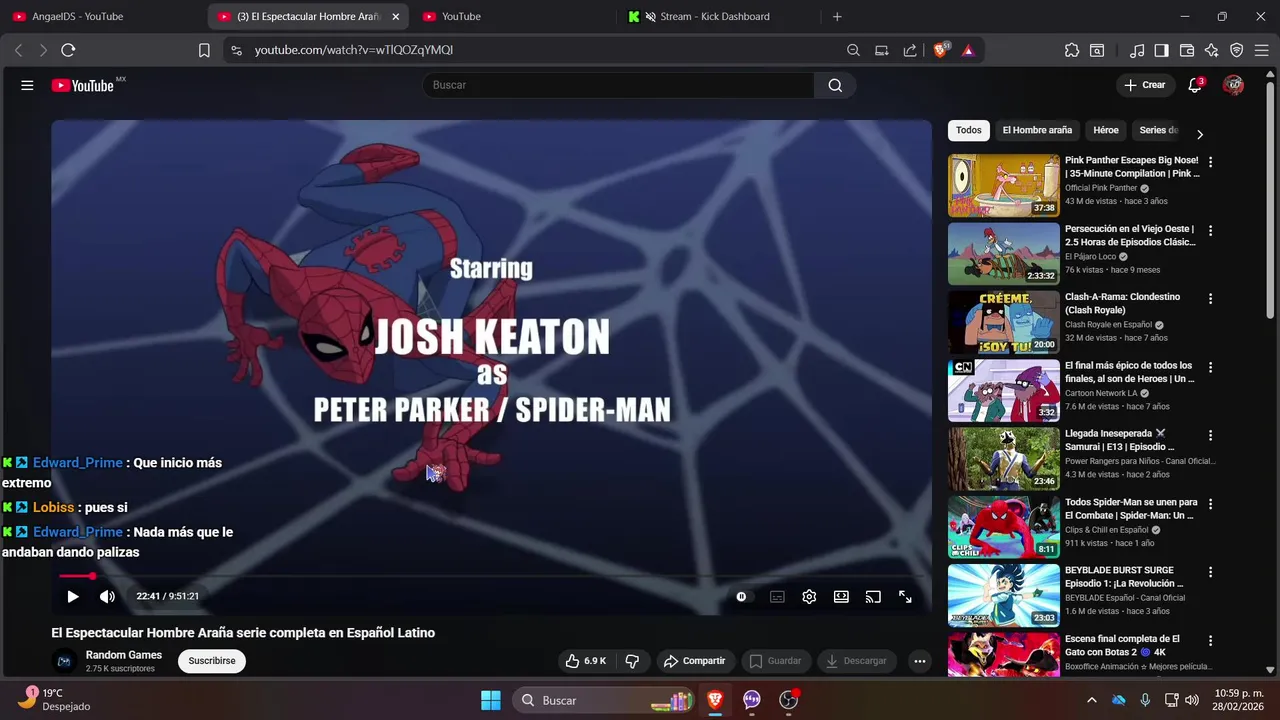The width and height of the screenshot is (1280, 720).
Task: Open the player settings gear
Action: (809, 596)
